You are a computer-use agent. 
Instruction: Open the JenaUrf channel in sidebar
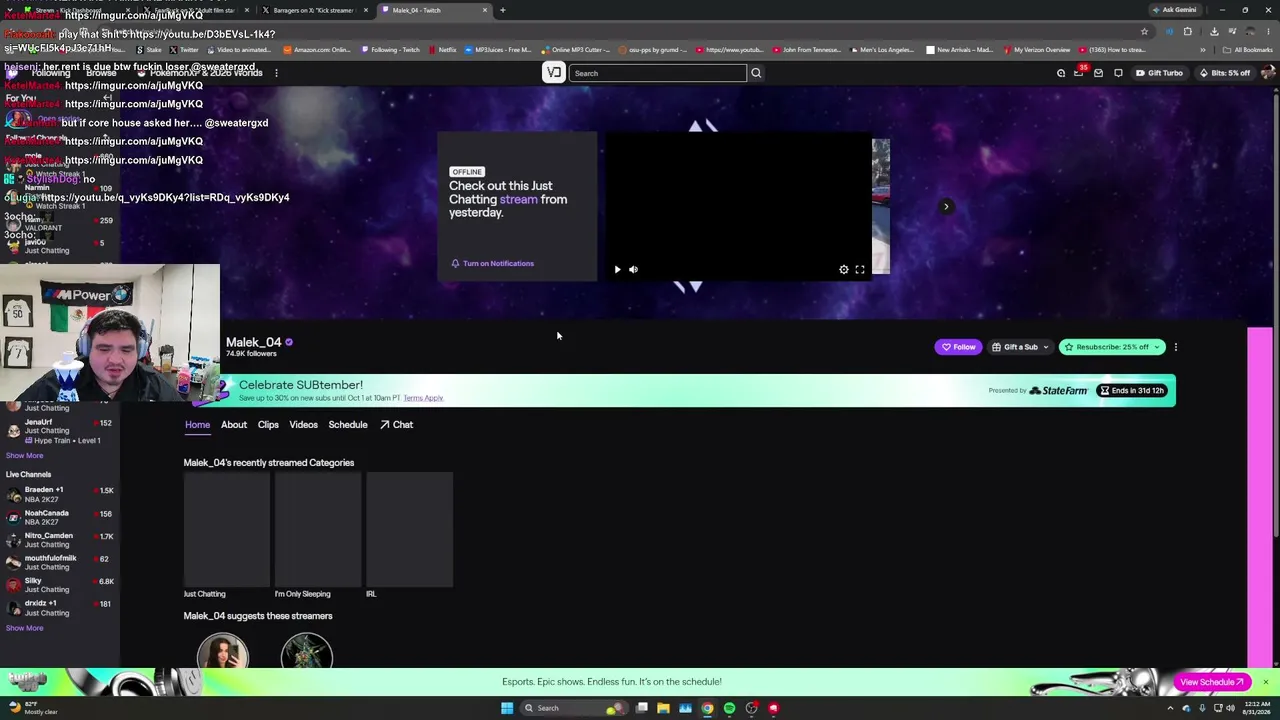(x=60, y=431)
